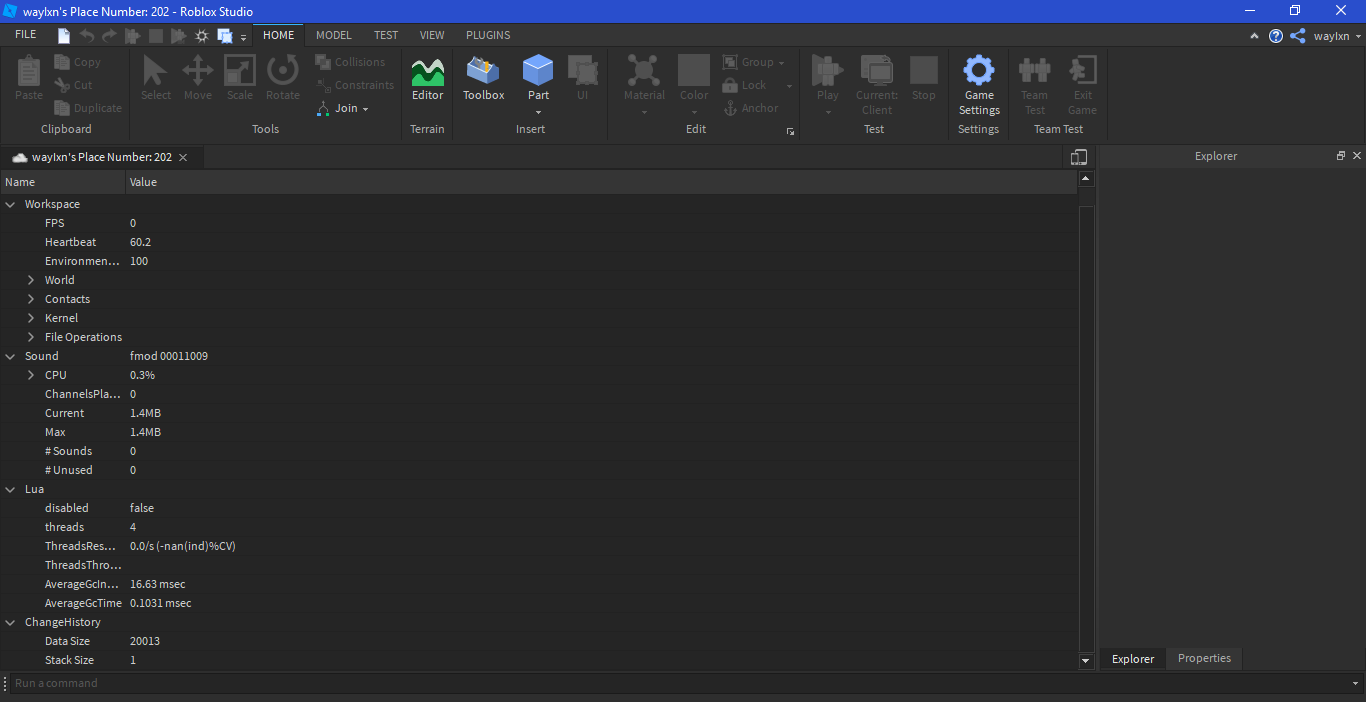Click the Stop test button
This screenshot has height=702, width=1366.
point(924,78)
